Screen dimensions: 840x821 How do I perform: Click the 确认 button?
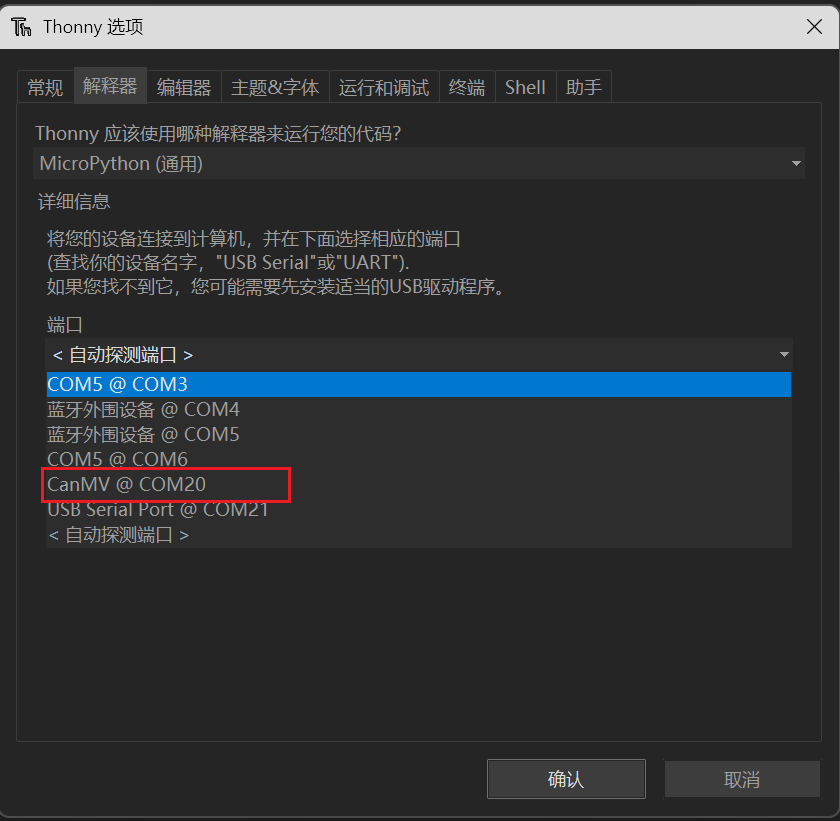[x=566, y=779]
